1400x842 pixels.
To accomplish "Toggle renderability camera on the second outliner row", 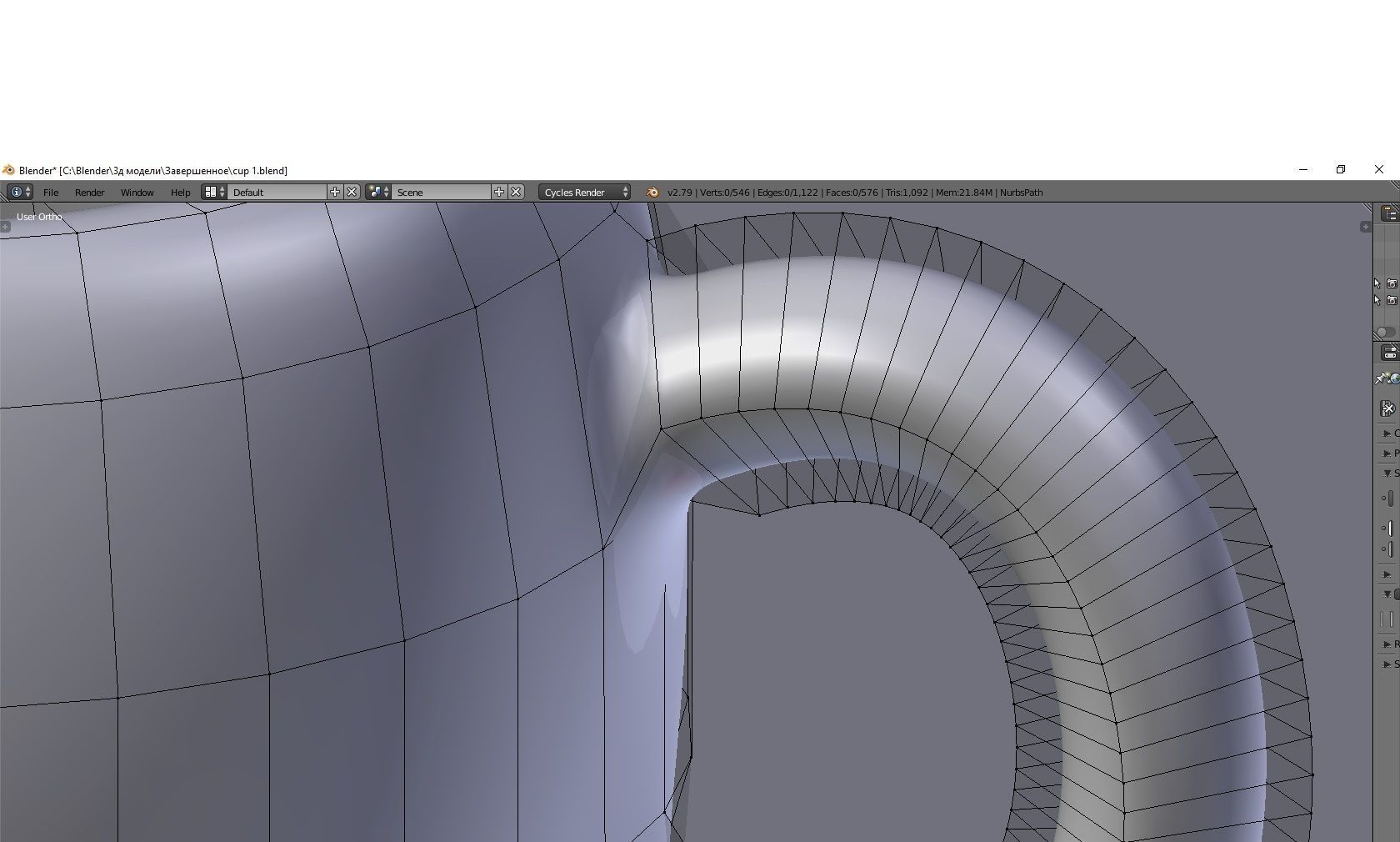I will point(1392,300).
